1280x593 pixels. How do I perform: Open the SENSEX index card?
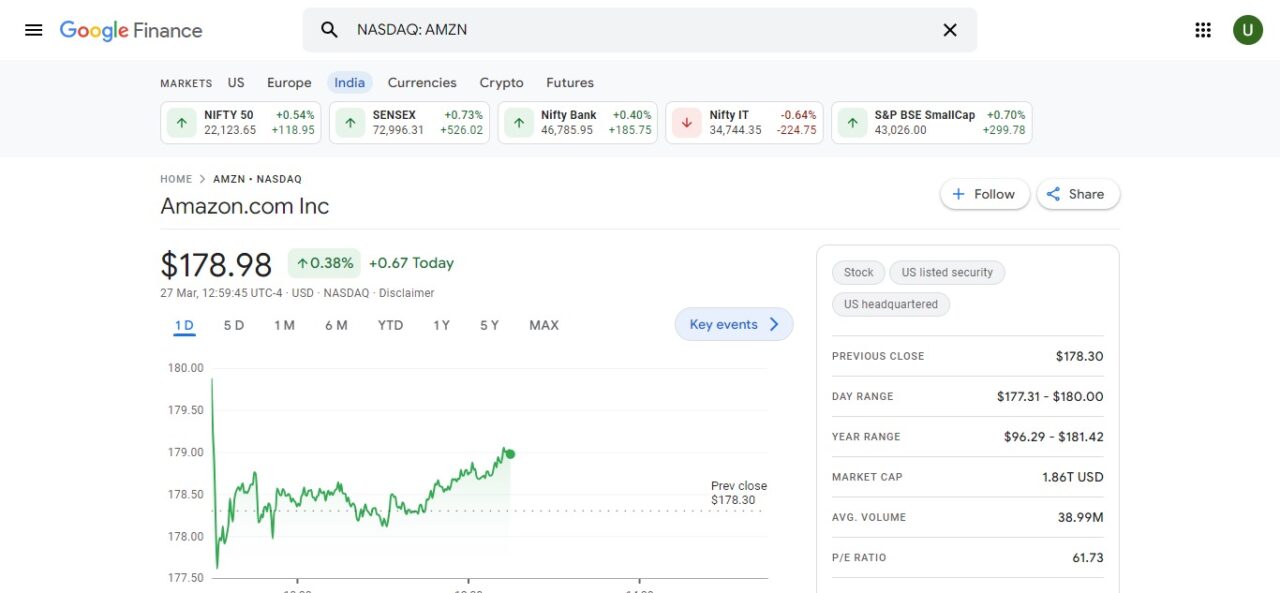409,123
